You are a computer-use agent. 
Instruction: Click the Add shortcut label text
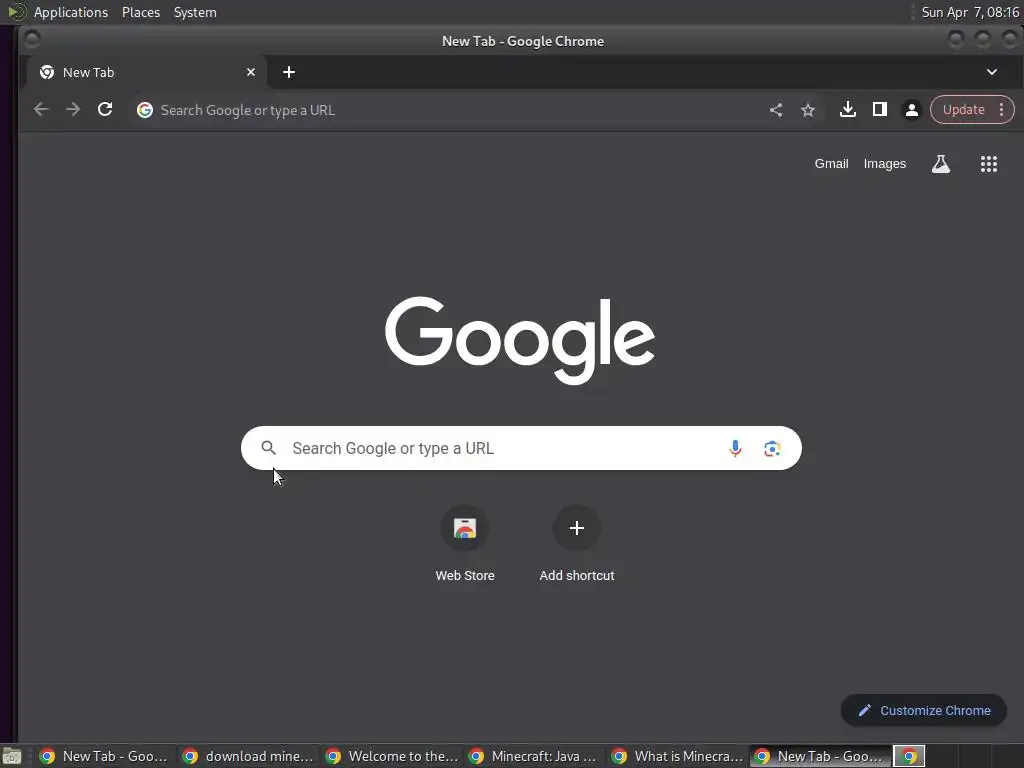click(x=577, y=575)
